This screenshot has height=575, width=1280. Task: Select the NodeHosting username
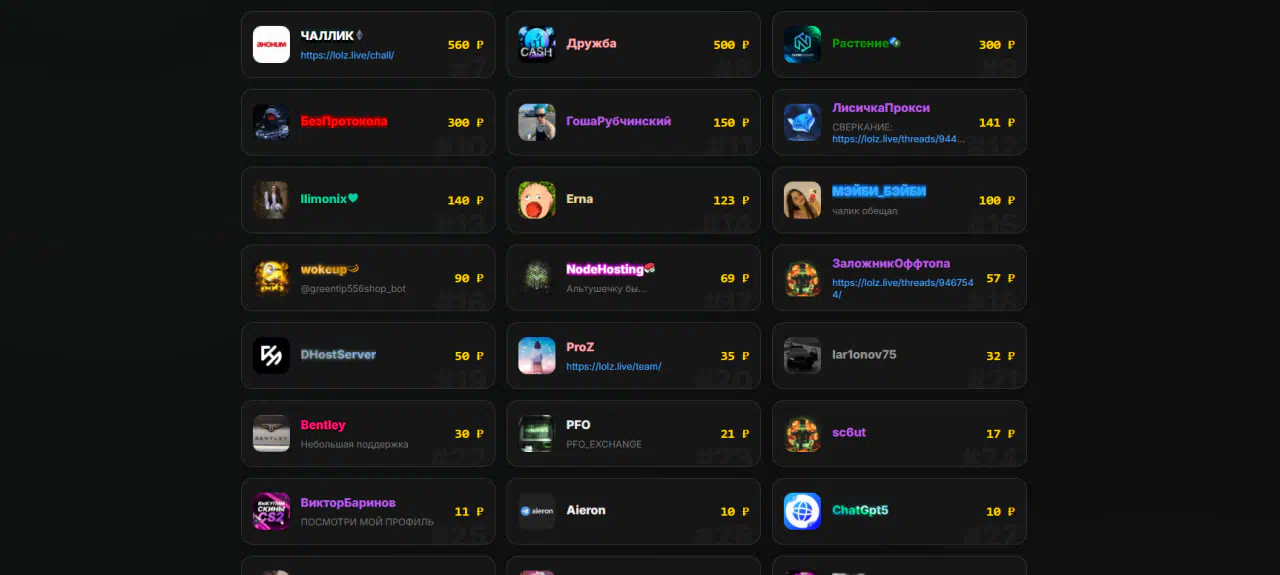pyautogui.click(x=605, y=269)
